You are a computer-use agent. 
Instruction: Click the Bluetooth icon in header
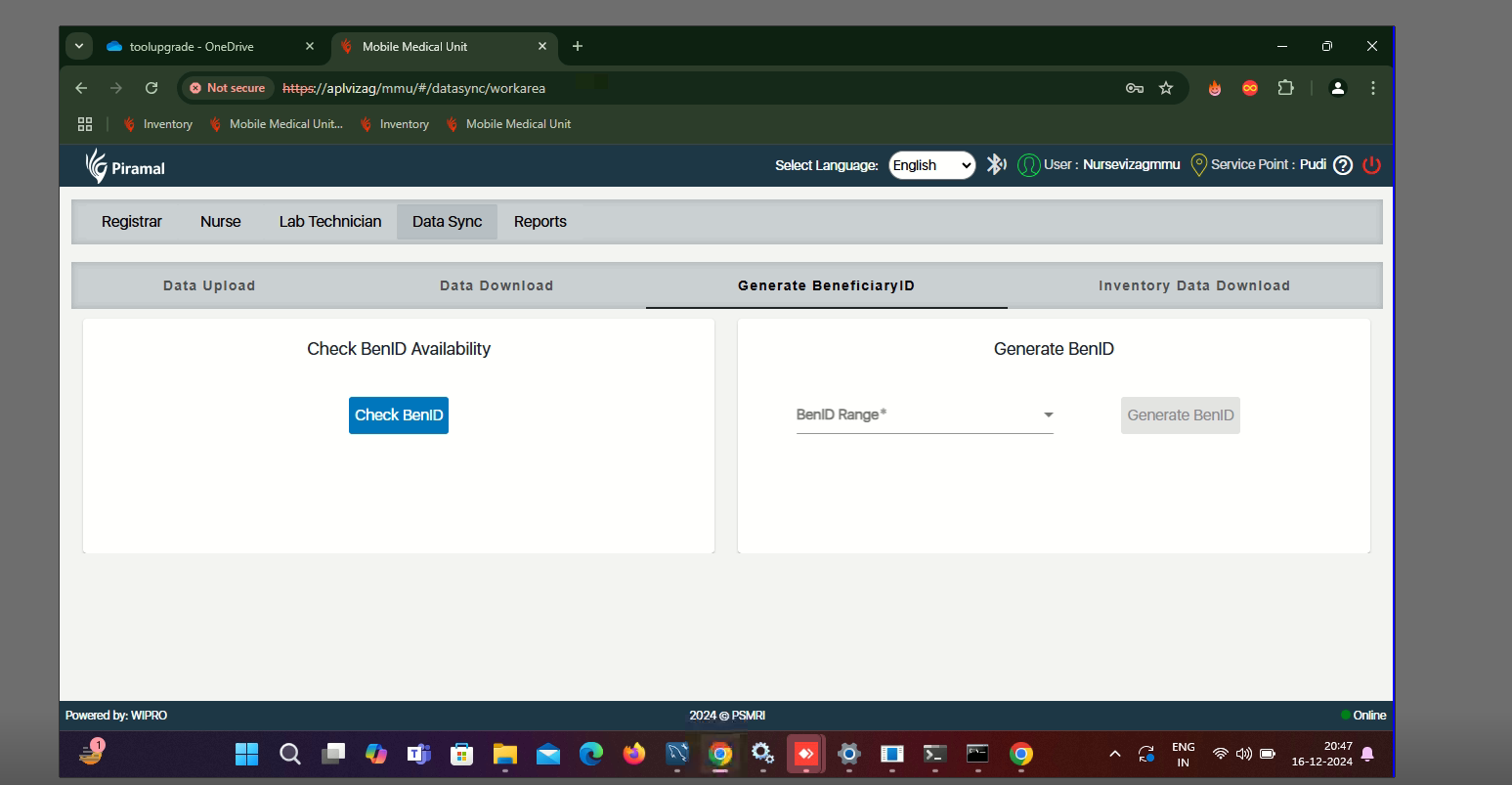(995, 164)
